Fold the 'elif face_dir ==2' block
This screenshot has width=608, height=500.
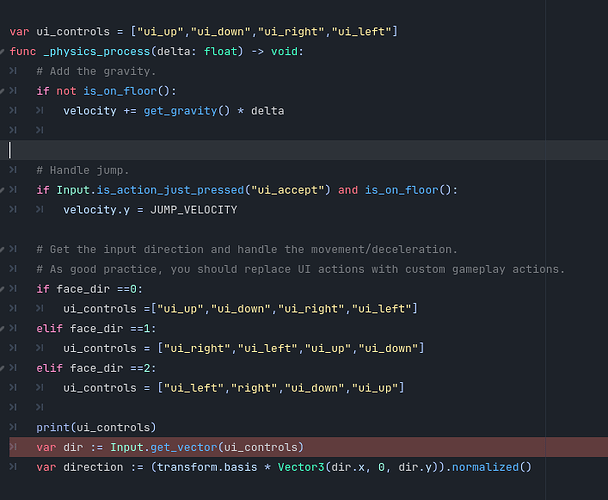pyautogui.click(x=2, y=368)
